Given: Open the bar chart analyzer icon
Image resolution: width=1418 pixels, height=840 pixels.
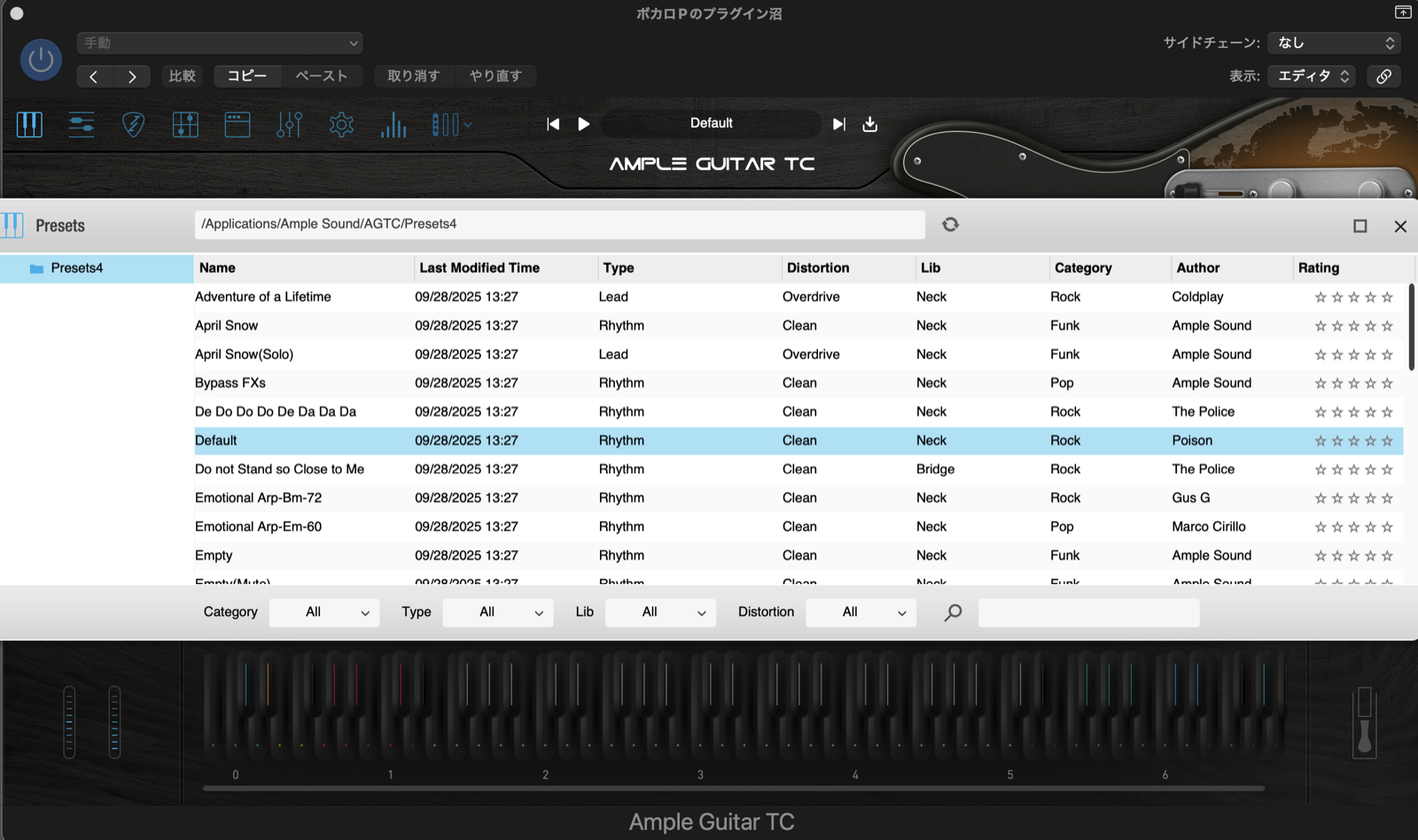Looking at the screenshot, I should pos(393,124).
